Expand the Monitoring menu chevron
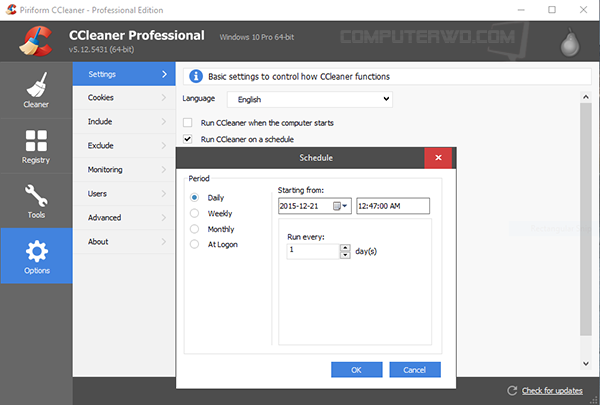Viewport: 600px width, 405px height. [164, 170]
